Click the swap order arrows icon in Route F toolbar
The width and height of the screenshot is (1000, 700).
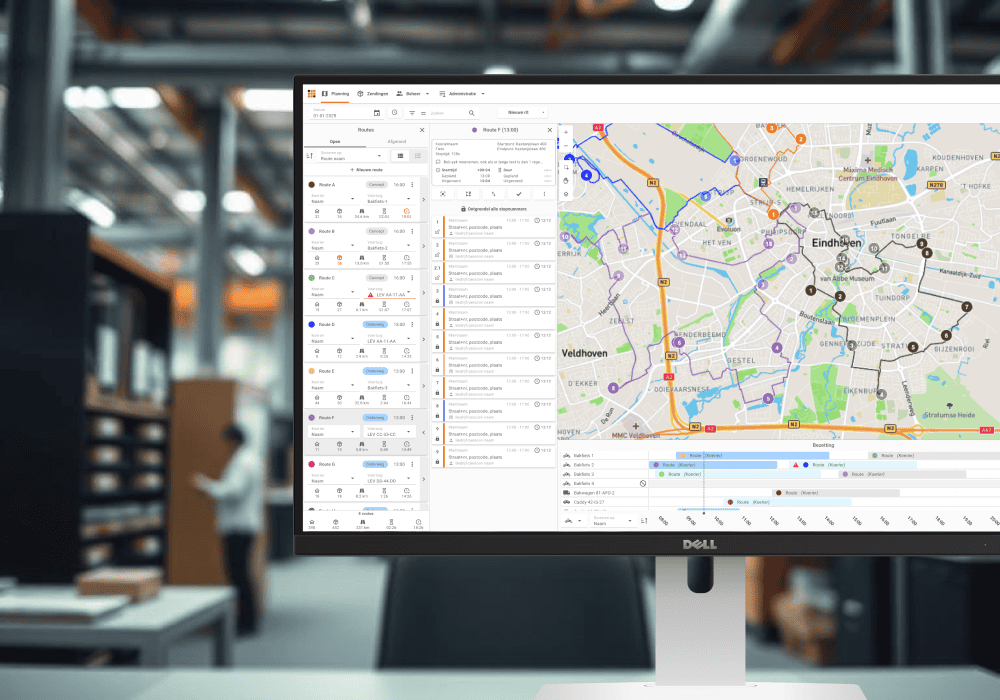tap(493, 194)
